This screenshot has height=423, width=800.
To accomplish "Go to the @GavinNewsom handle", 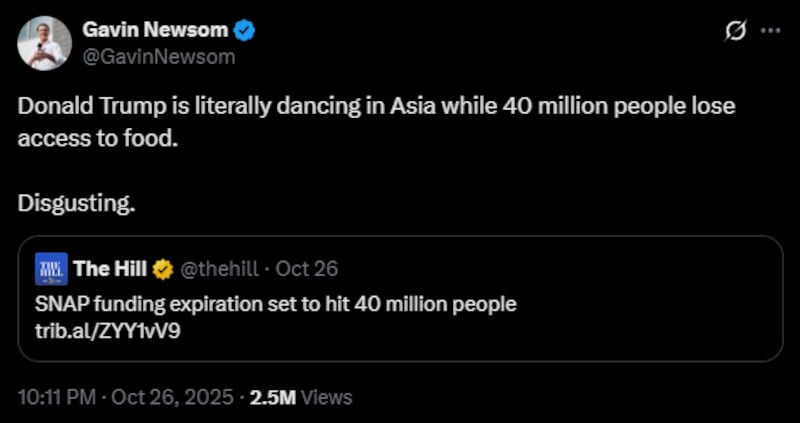I will [159, 56].
